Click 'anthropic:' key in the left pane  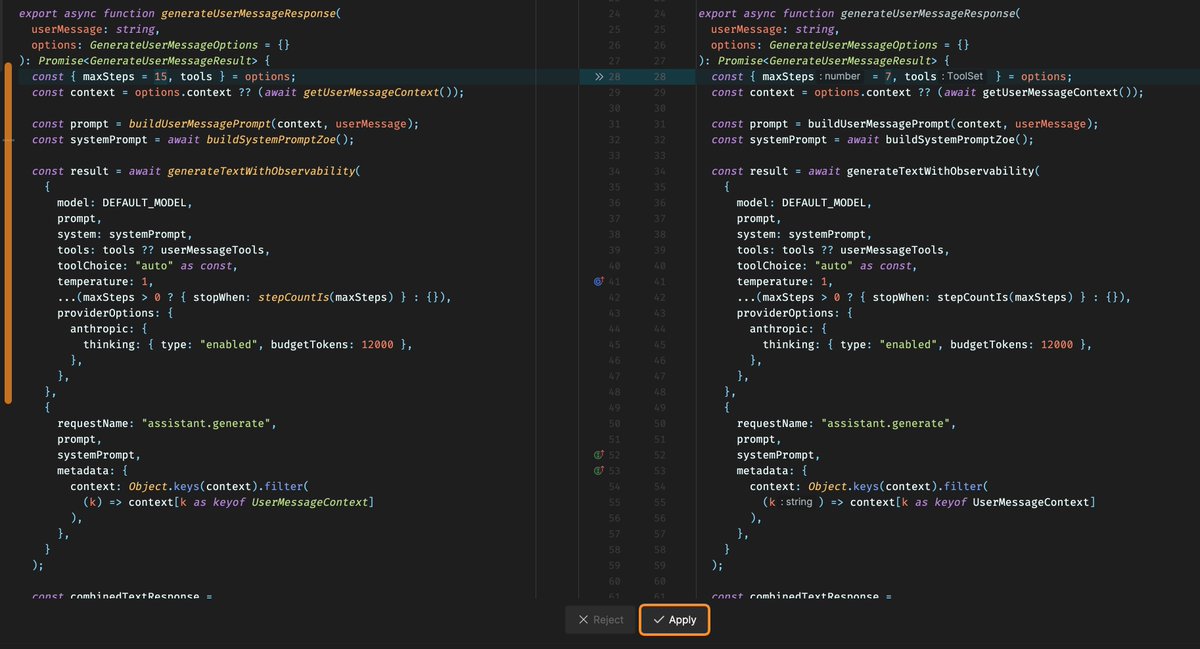pyautogui.click(x=102, y=329)
